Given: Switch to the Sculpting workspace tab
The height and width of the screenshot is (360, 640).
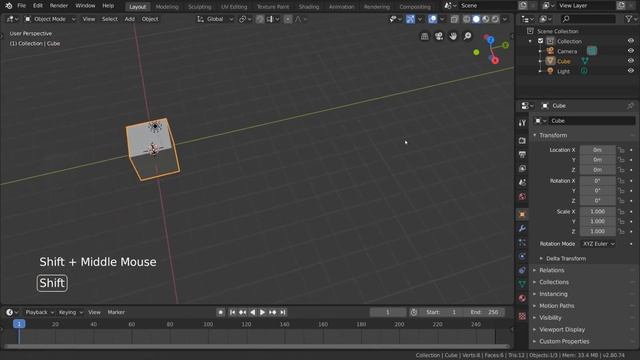Looking at the screenshot, I should coord(200,7).
